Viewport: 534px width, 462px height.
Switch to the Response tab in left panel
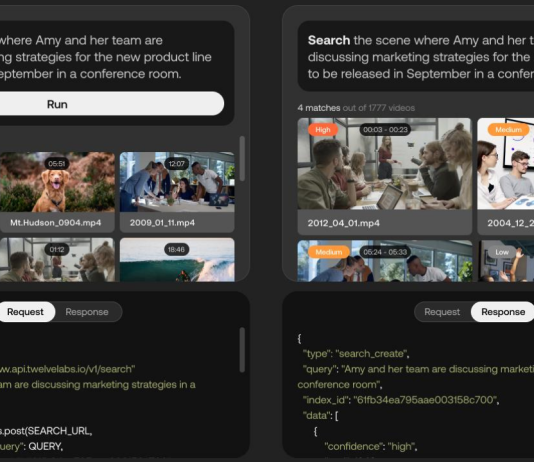[x=87, y=312]
